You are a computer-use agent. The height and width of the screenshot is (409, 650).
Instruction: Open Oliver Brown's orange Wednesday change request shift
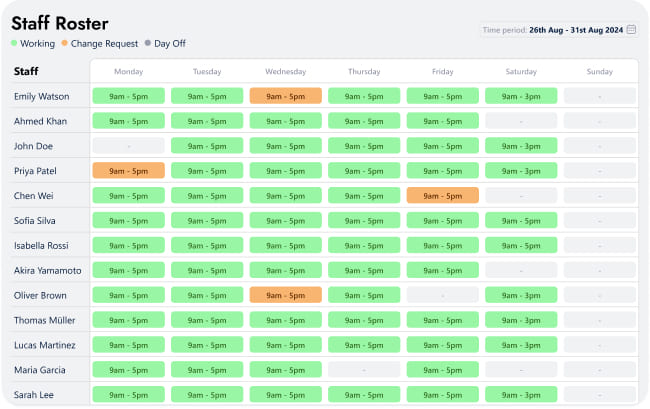coord(286,295)
